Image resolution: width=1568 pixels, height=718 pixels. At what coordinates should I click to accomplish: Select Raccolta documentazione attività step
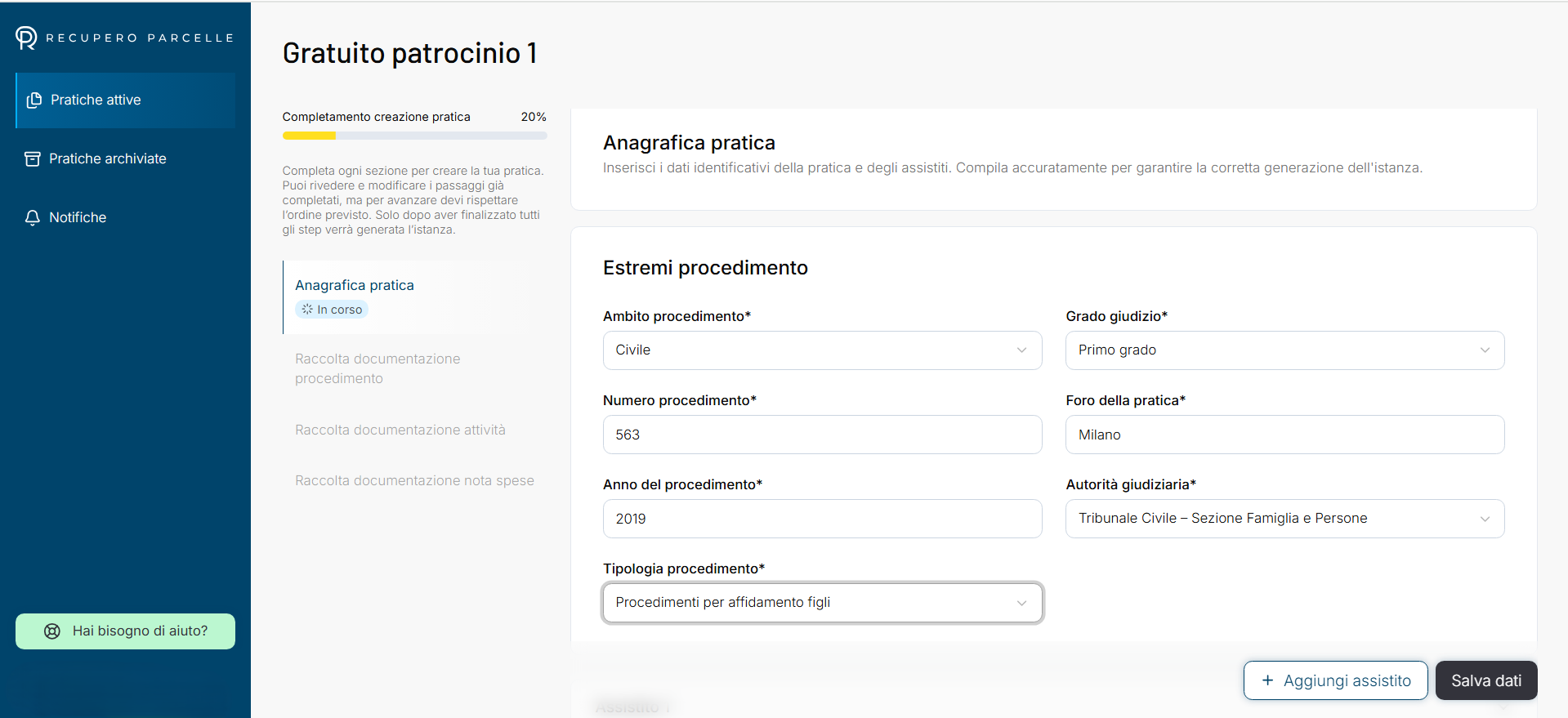tap(400, 430)
